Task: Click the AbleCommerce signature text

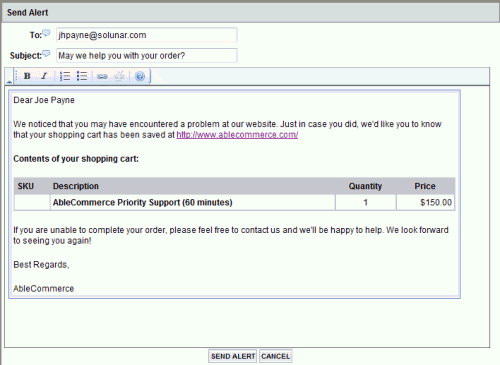Action: [x=43, y=289]
